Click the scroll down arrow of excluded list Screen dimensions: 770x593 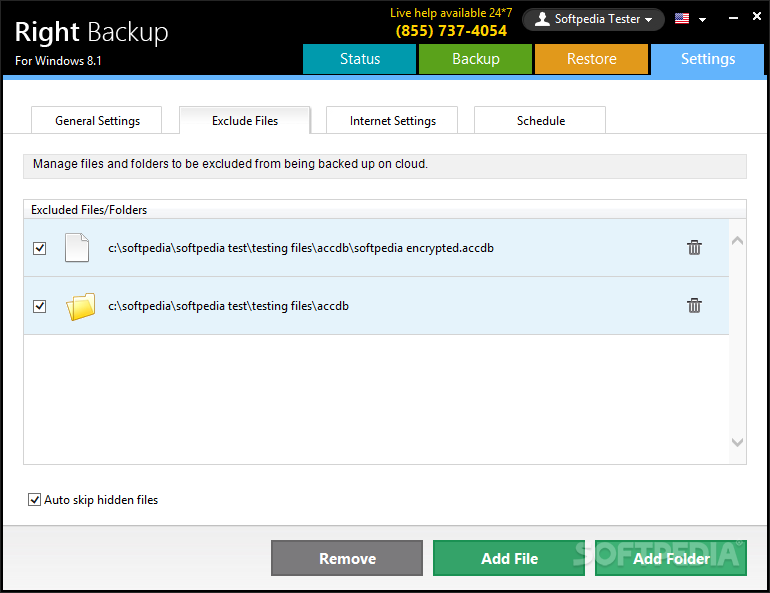[737, 442]
